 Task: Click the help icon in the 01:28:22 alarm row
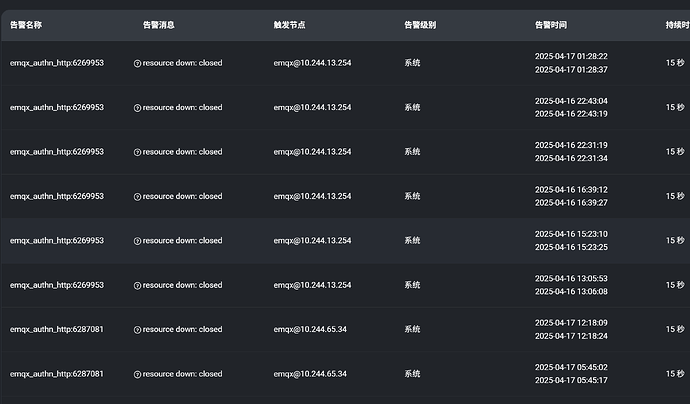tap(137, 63)
